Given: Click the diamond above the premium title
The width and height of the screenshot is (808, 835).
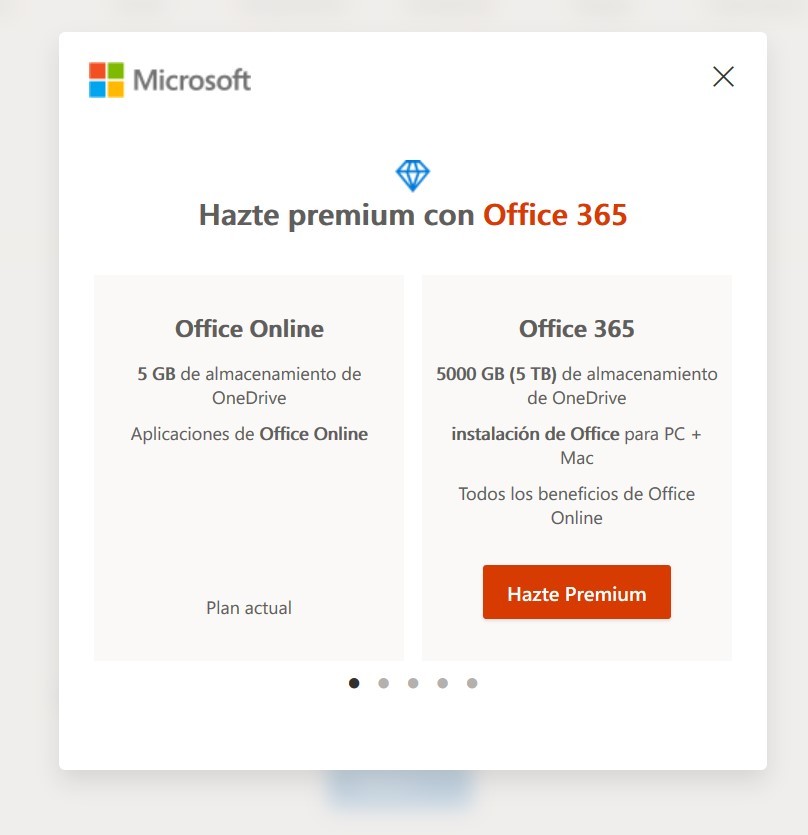Looking at the screenshot, I should click(413, 174).
